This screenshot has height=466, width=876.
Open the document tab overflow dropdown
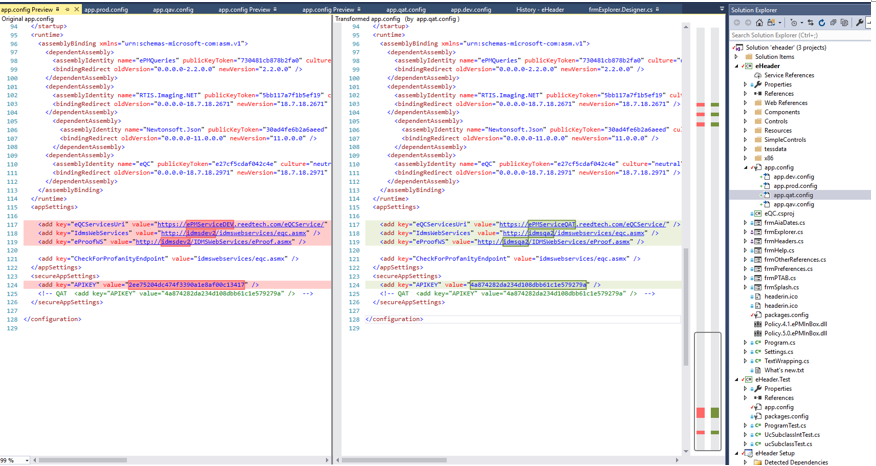point(721,9)
